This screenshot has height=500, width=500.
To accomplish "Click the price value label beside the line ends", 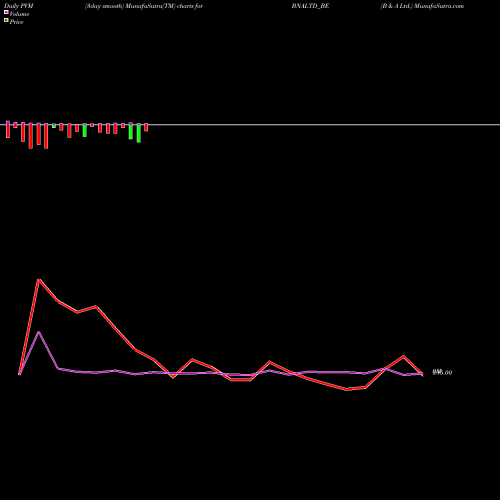I will (442, 372).
